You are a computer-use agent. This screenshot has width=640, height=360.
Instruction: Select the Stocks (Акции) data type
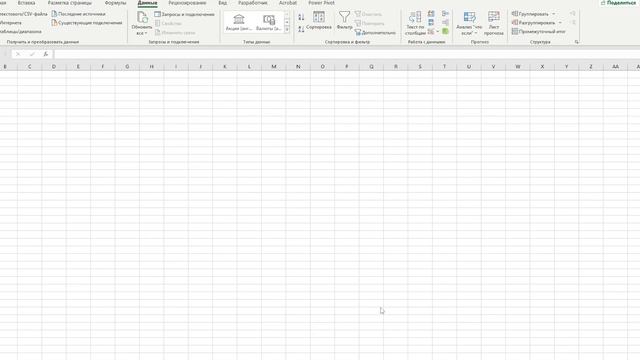point(239,22)
